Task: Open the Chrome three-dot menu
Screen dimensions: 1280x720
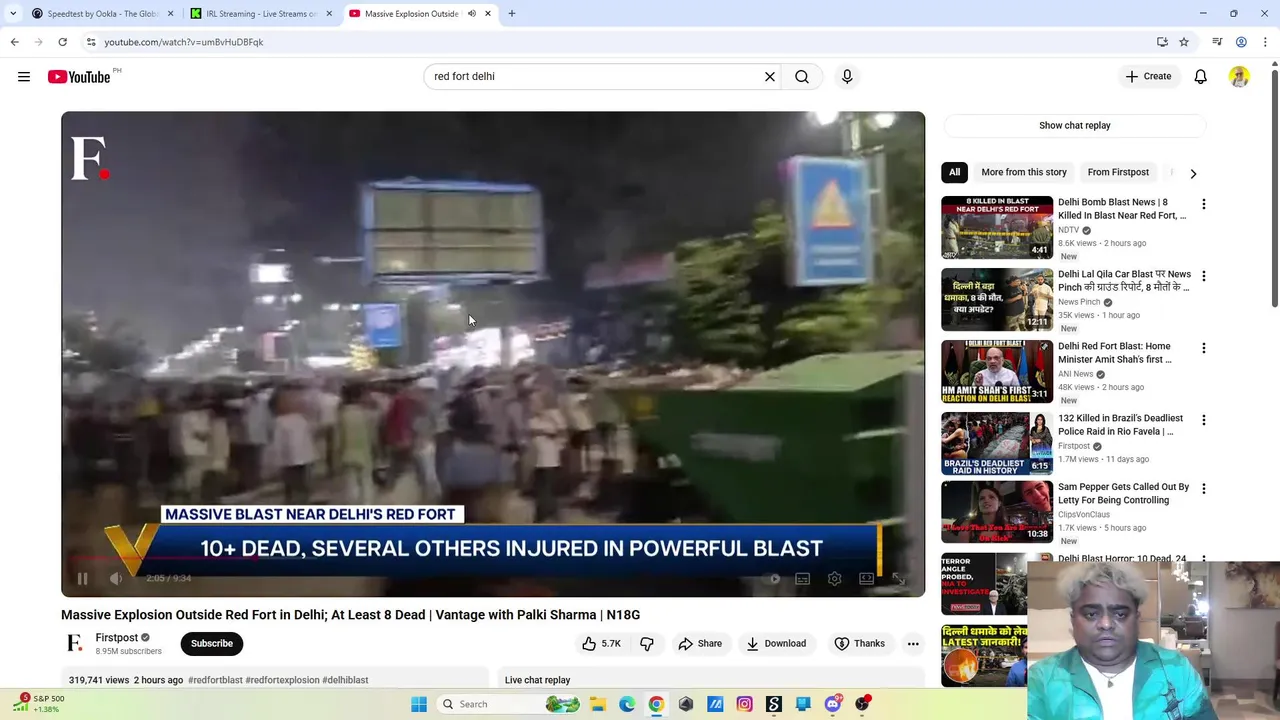Action: coord(1266,42)
